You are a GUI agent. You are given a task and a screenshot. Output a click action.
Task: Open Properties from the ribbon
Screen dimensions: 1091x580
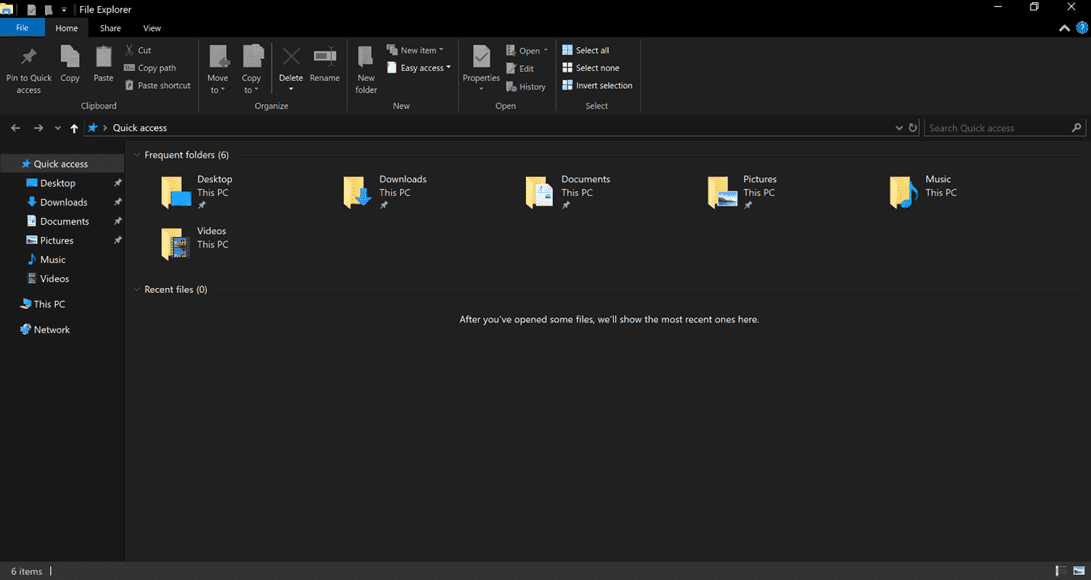click(x=481, y=57)
